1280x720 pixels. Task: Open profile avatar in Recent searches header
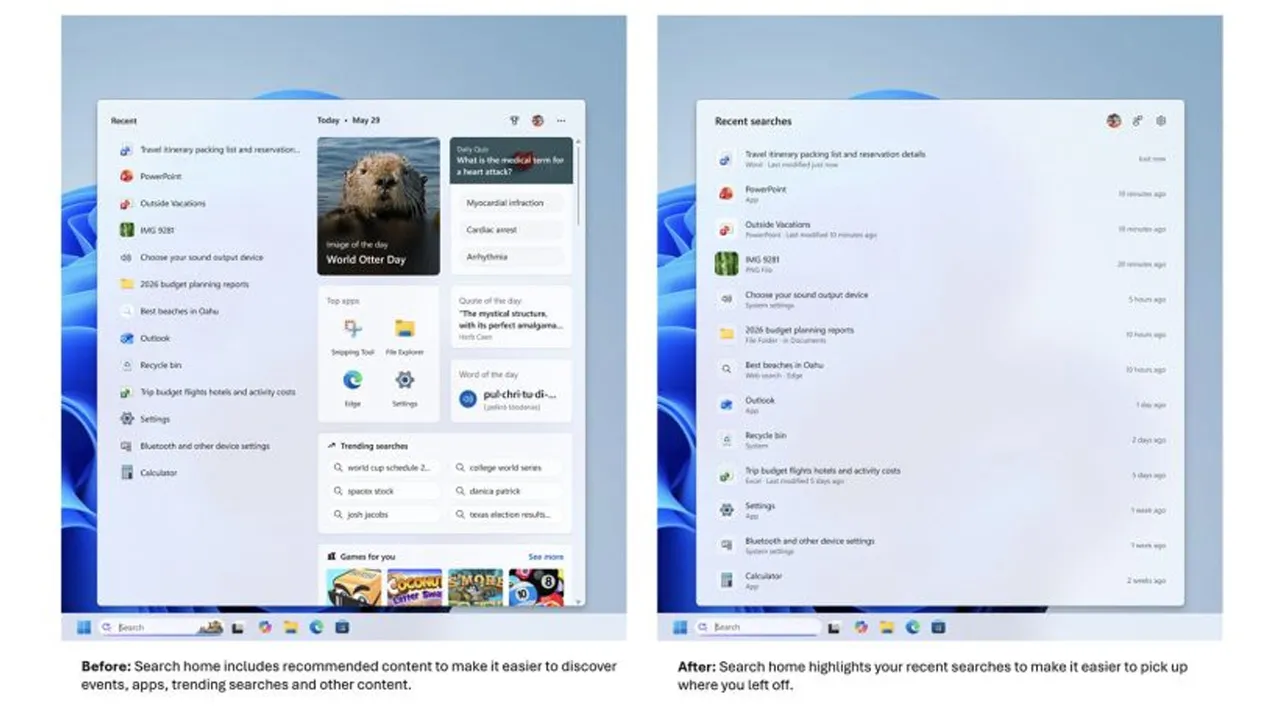[1114, 120]
